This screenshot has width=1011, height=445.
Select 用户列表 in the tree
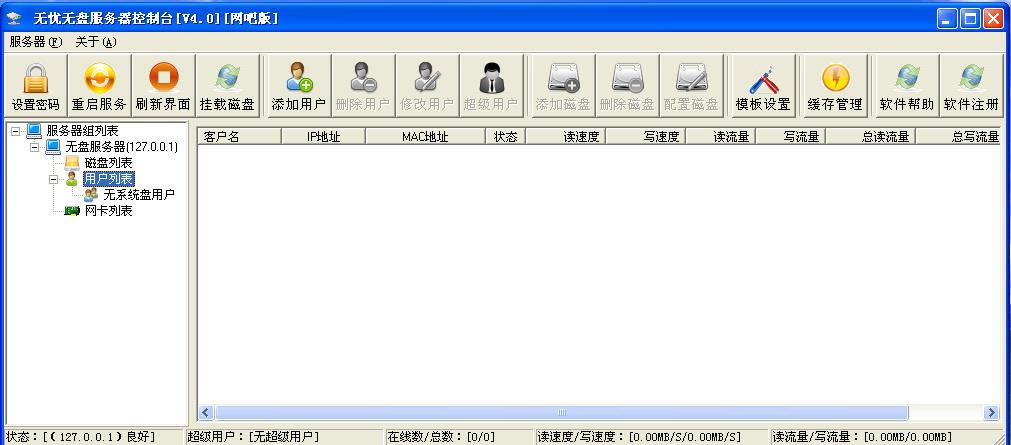[x=108, y=179]
